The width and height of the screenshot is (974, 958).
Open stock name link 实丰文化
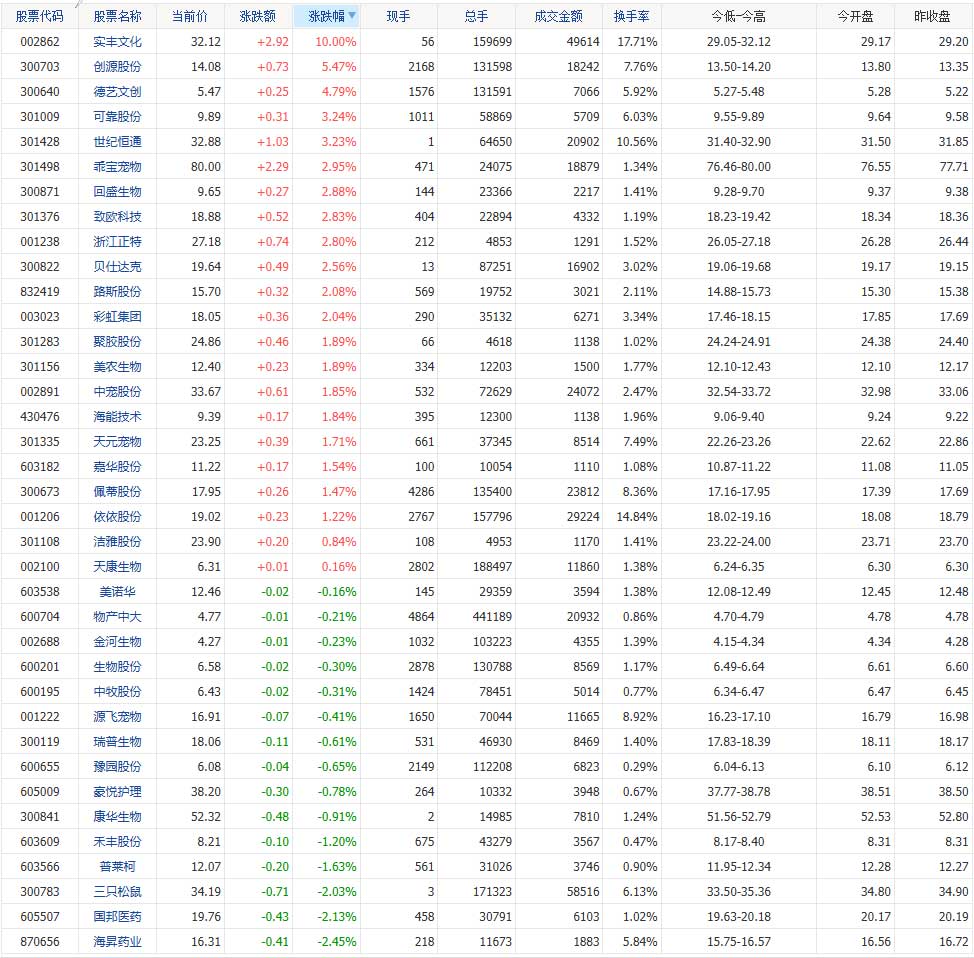(x=117, y=42)
